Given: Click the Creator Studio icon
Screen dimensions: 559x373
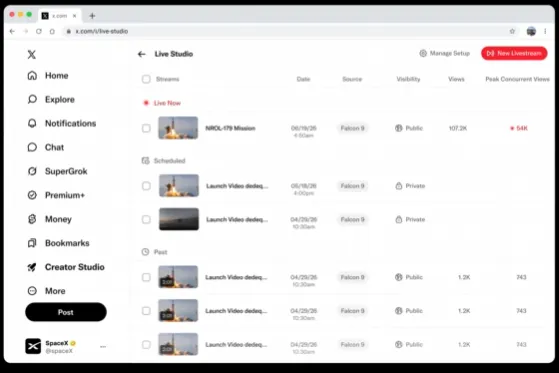Looking at the screenshot, I should (32, 267).
